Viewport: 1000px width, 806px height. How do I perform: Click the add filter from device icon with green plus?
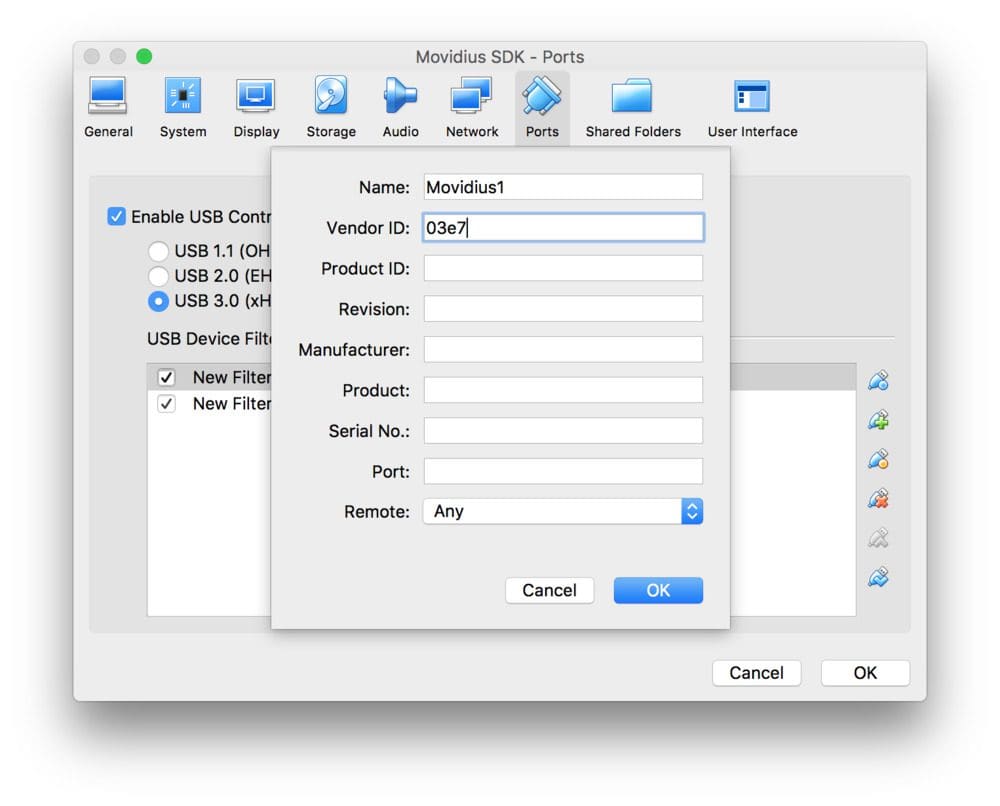(878, 420)
